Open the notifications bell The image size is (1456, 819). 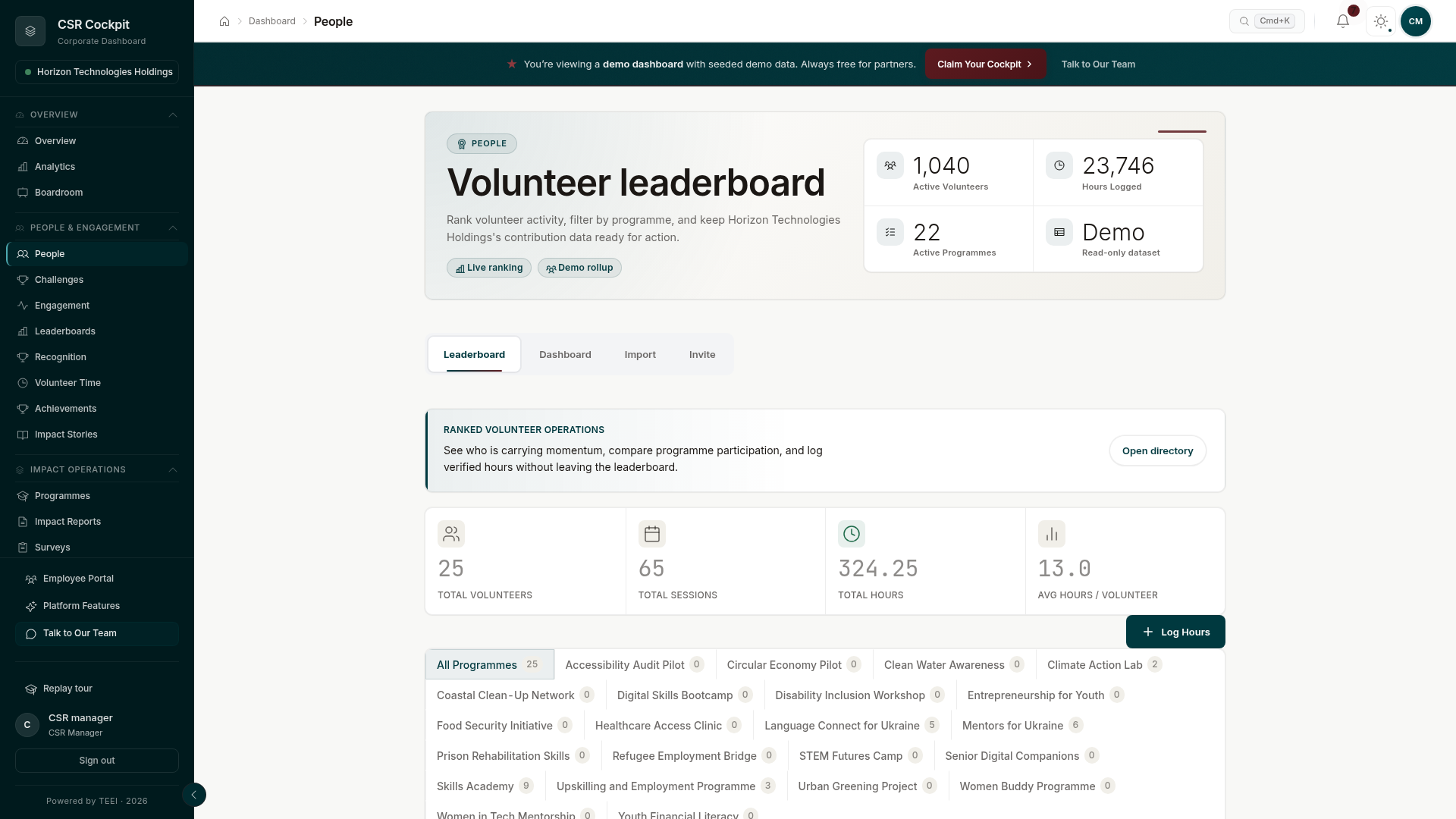click(x=1343, y=21)
